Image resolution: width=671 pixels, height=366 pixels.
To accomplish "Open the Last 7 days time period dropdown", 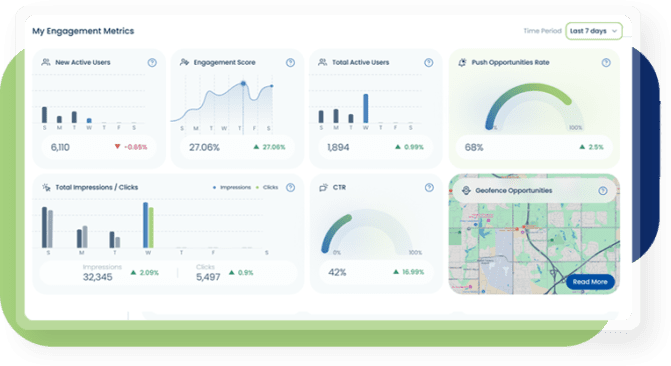I will [x=594, y=31].
